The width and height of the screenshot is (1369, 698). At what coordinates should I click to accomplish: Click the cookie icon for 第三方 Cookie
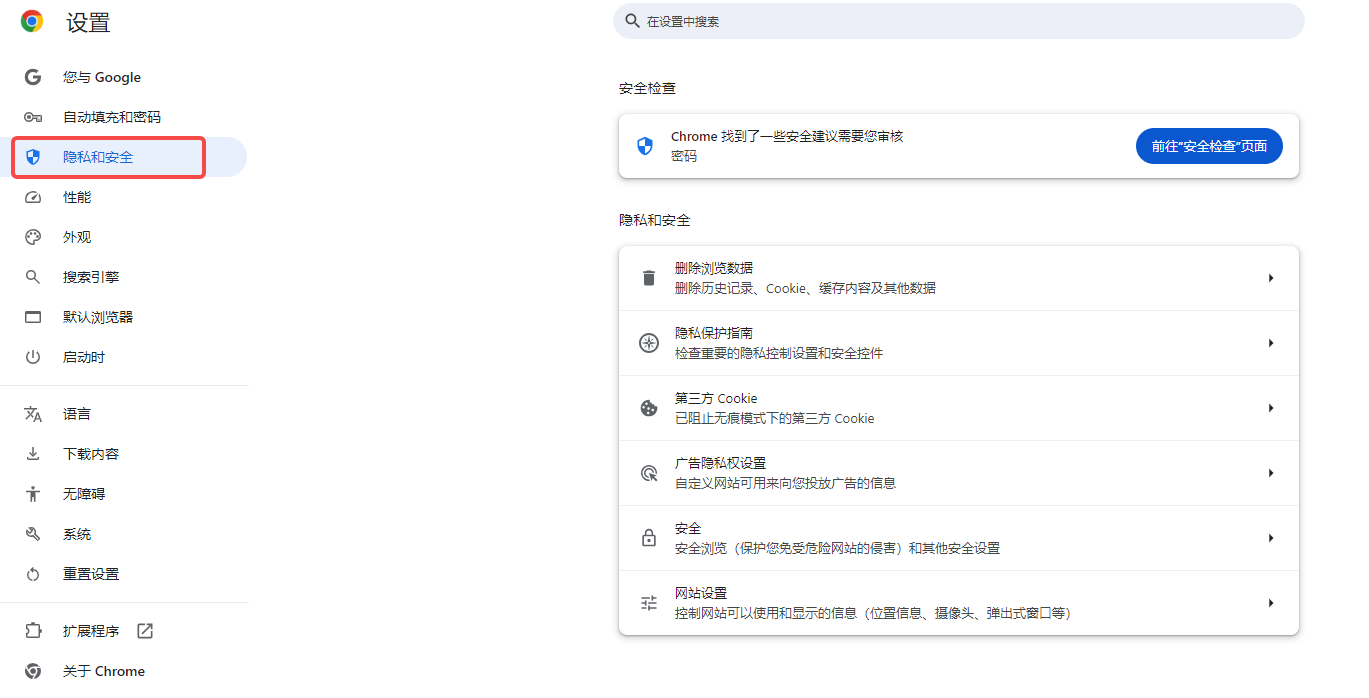pyautogui.click(x=649, y=408)
